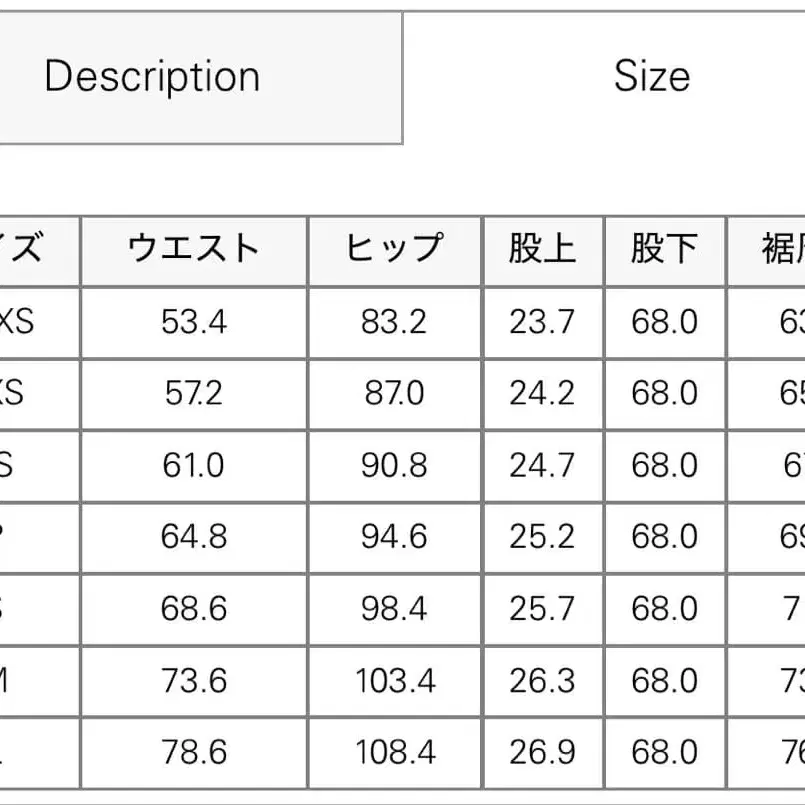Click the waist value 68.6
Image resolution: width=805 pixels, height=805 pixels.
click(x=194, y=607)
